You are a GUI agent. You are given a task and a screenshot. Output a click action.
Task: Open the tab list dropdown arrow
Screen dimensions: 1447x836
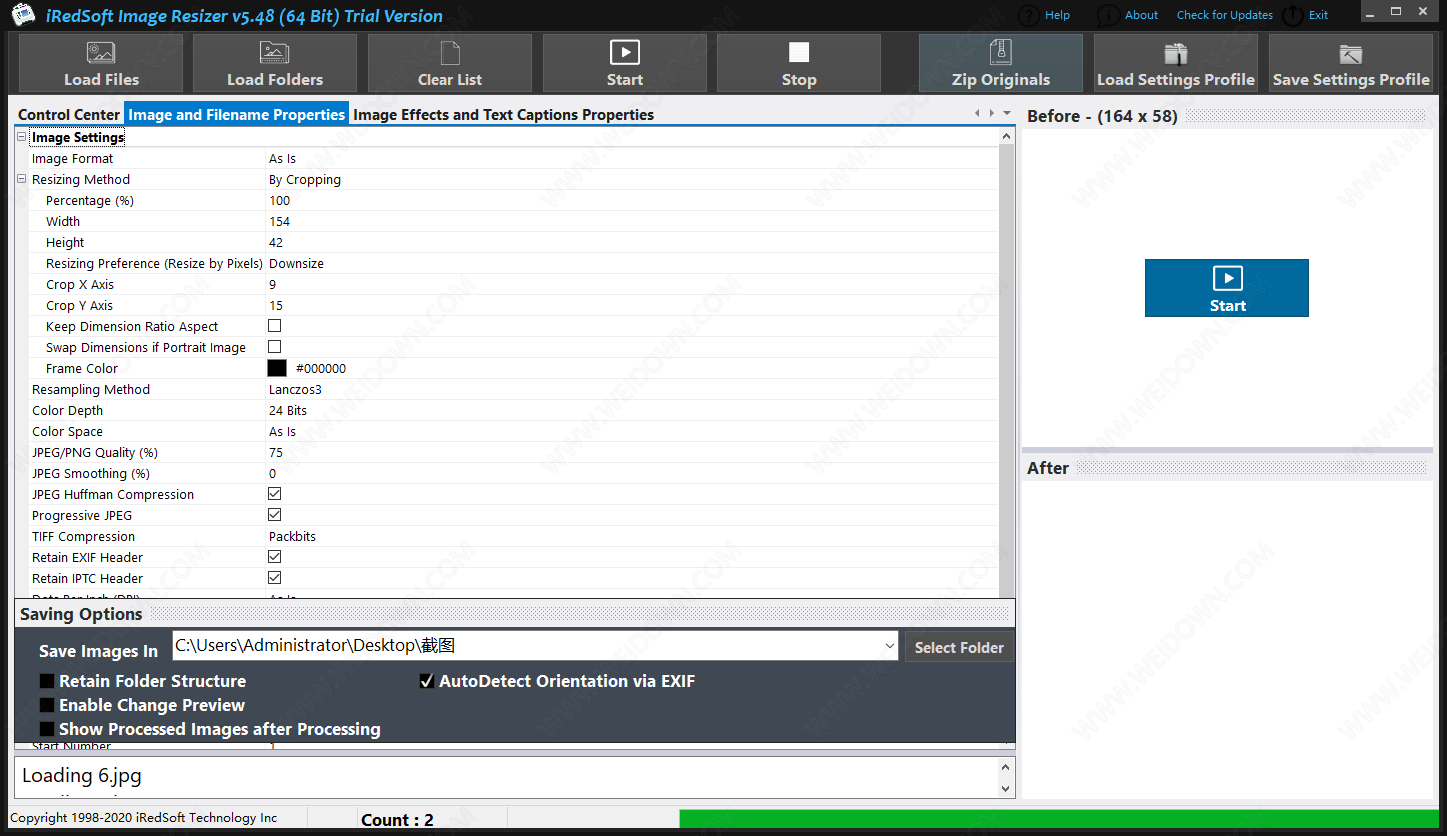pyautogui.click(x=1007, y=113)
